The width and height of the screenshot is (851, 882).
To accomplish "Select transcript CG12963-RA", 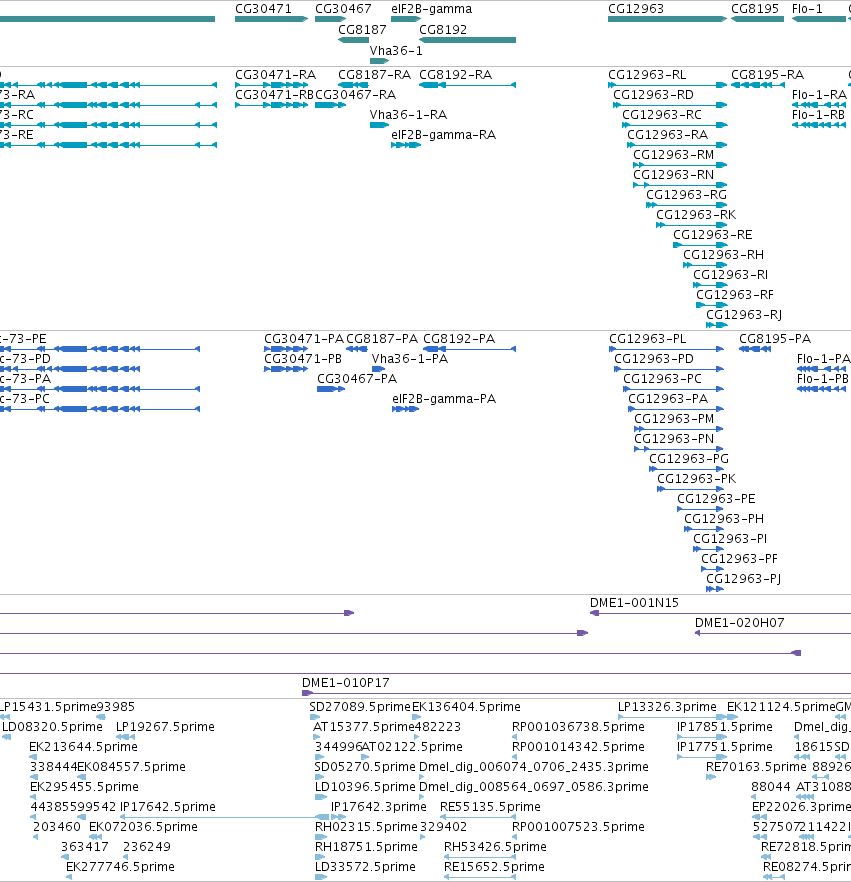I will click(x=668, y=135).
